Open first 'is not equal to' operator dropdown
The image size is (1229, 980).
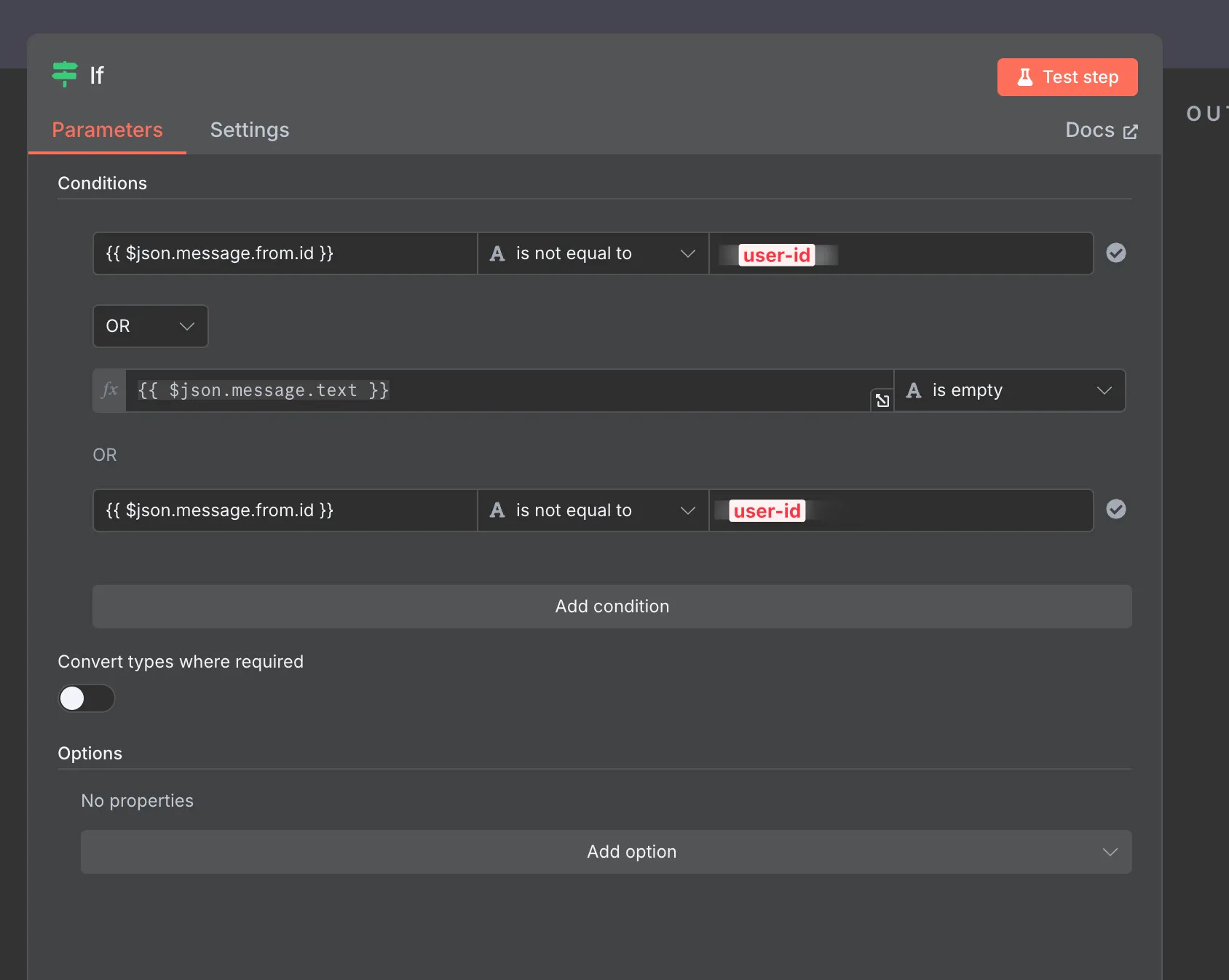(593, 253)
